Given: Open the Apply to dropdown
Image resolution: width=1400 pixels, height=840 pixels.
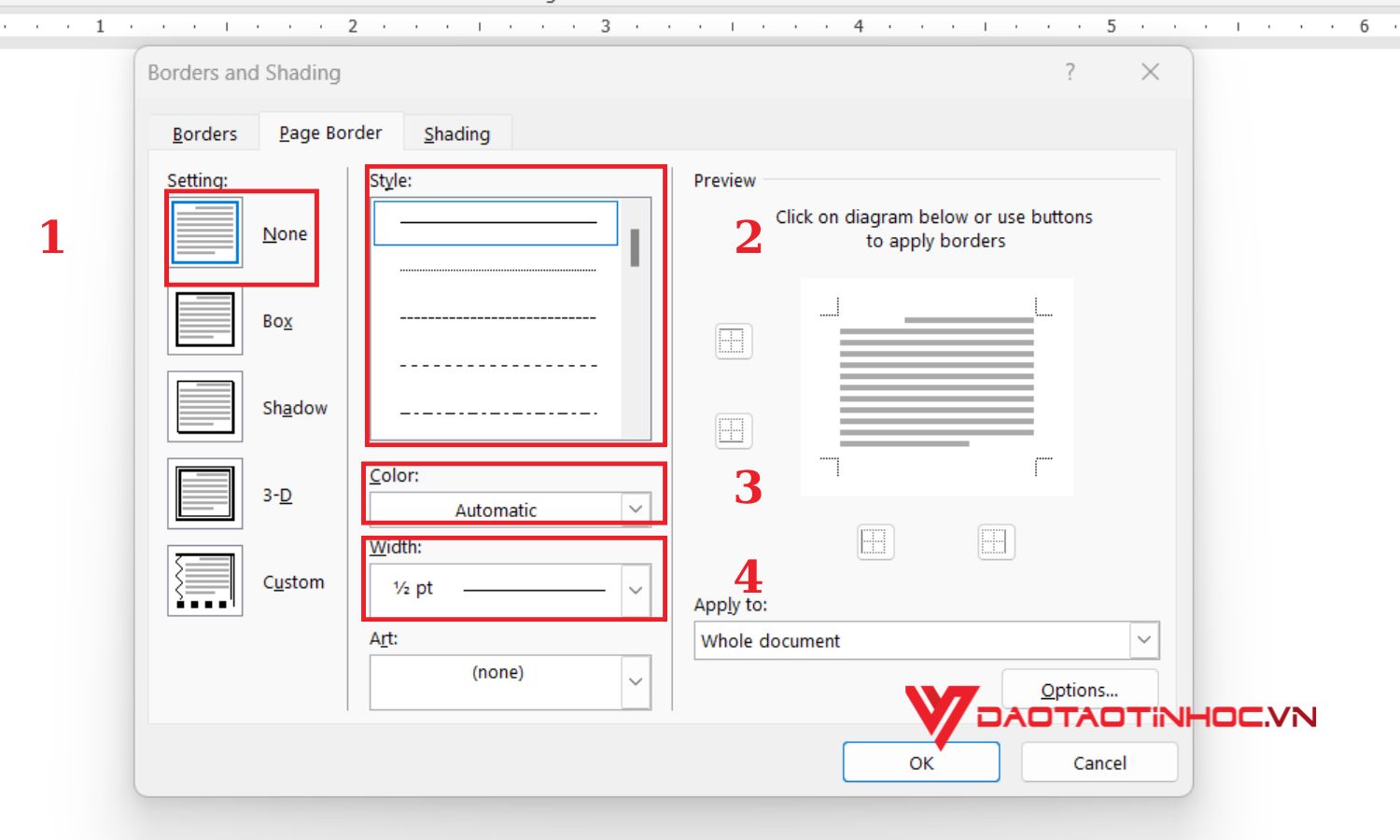Looking at the screenshot, I should 927,640.
